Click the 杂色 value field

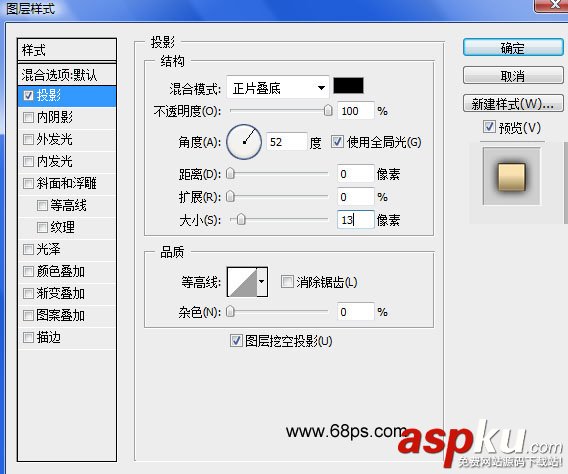355,311
